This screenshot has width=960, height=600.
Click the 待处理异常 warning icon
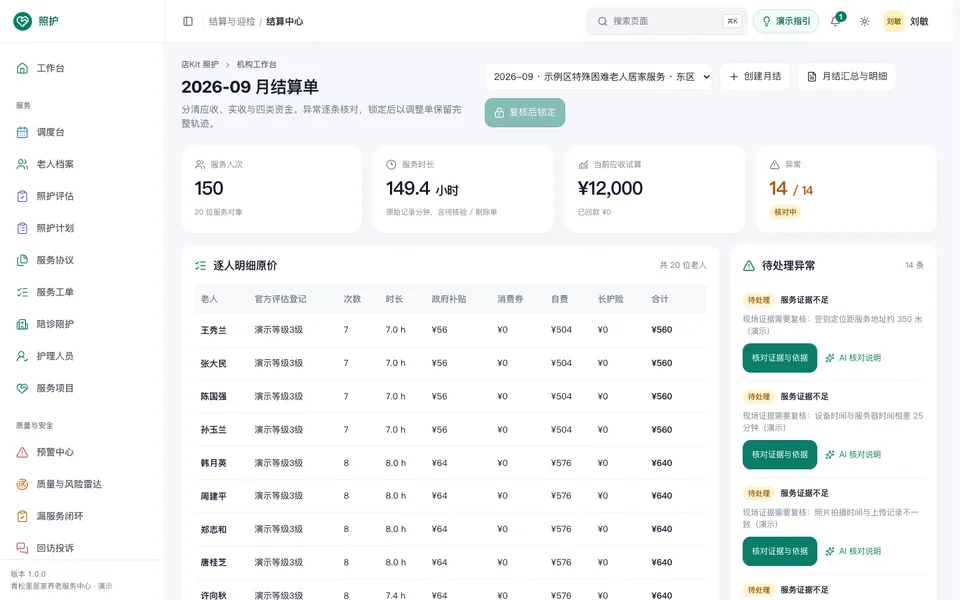pos(749,266)
